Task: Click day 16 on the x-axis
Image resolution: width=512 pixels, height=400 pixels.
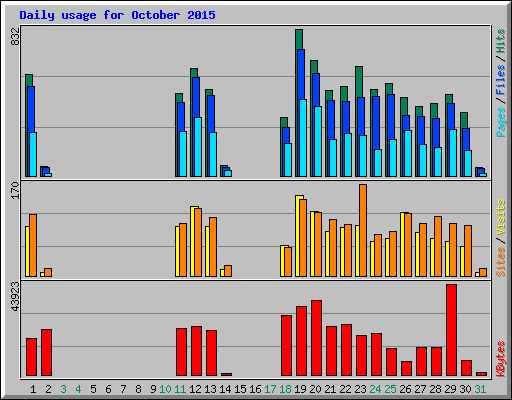Action: 255,389
